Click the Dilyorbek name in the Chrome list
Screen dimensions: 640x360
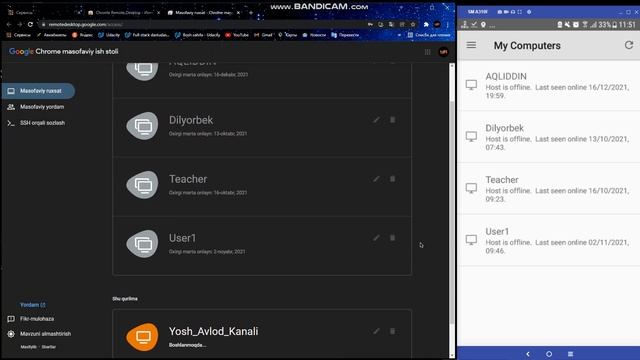191,120
